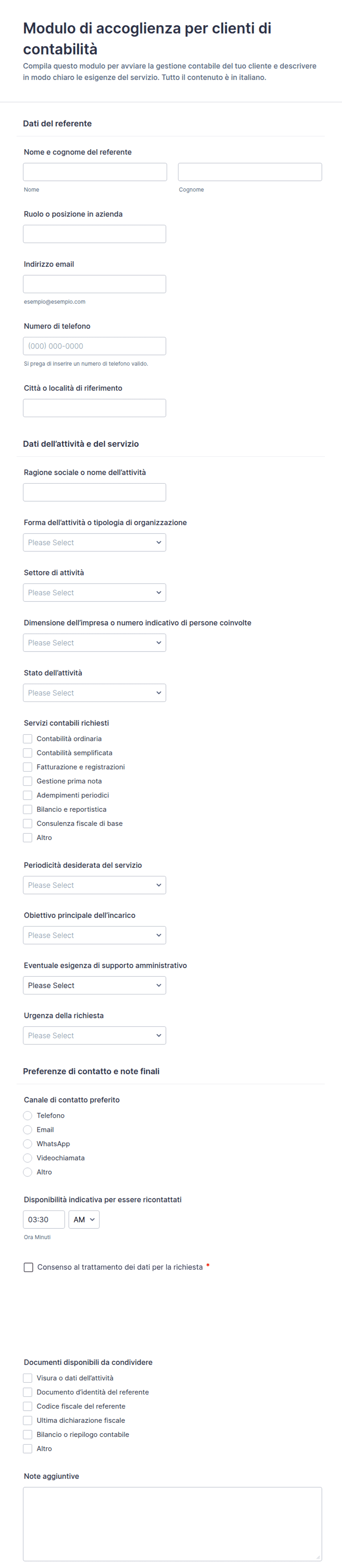Open the Stato dell'attività dropdown
The width and height of the screenshot is (342, 1568).
tap(95, 693)
